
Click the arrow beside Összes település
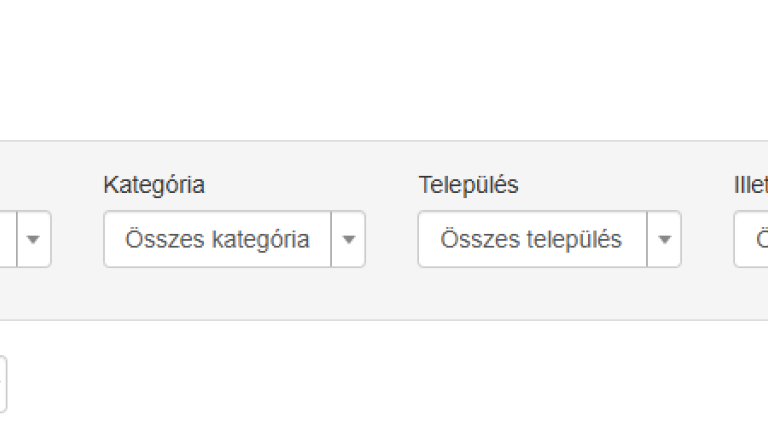[x=664, y=239]
